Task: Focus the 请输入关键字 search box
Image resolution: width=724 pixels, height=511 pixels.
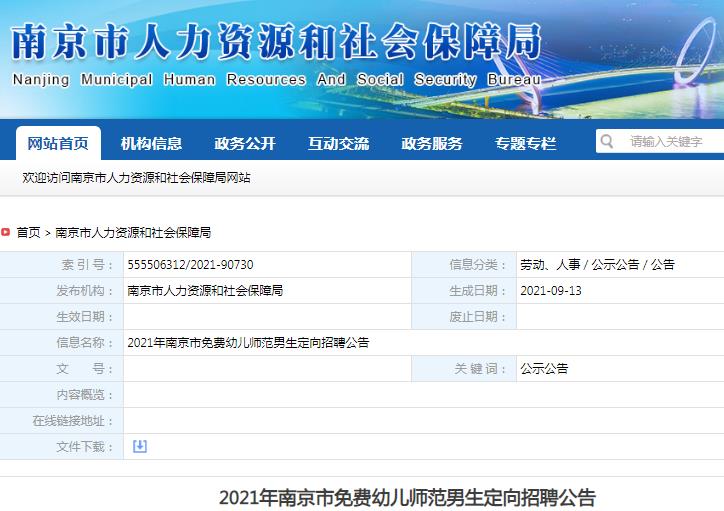Action: pos(670,142)
